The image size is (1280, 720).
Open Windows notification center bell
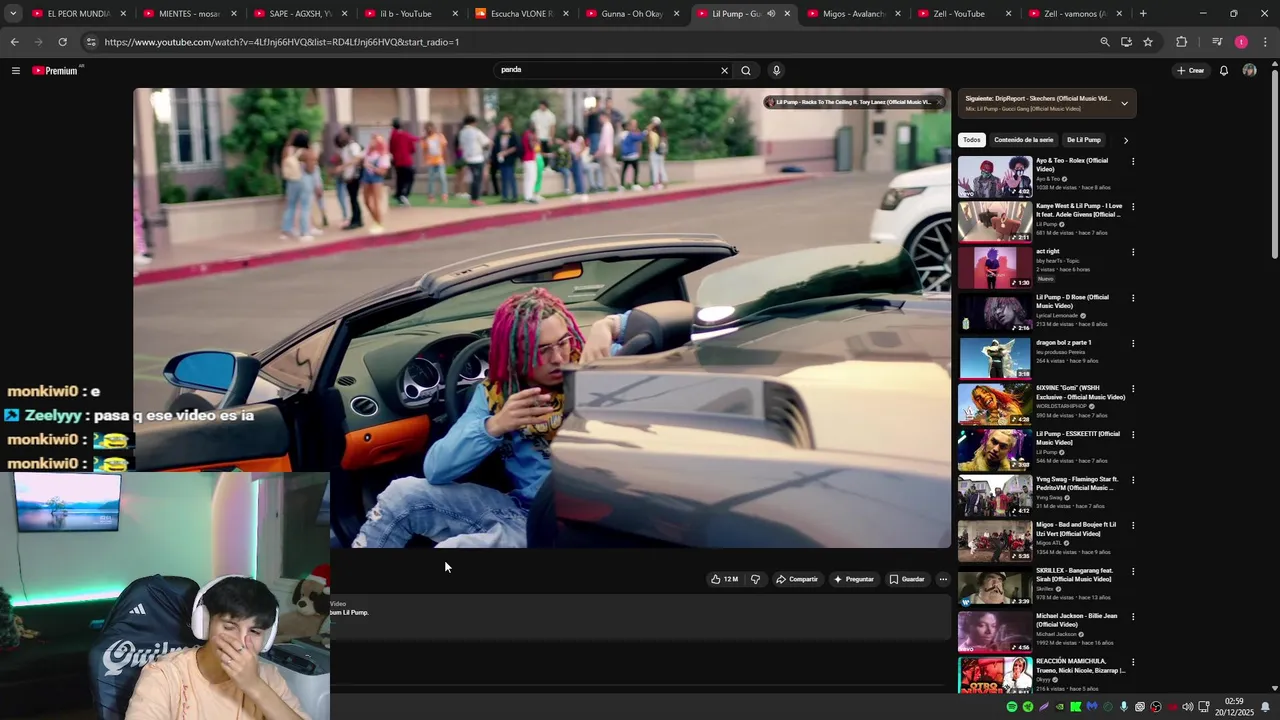(1265, 707)
